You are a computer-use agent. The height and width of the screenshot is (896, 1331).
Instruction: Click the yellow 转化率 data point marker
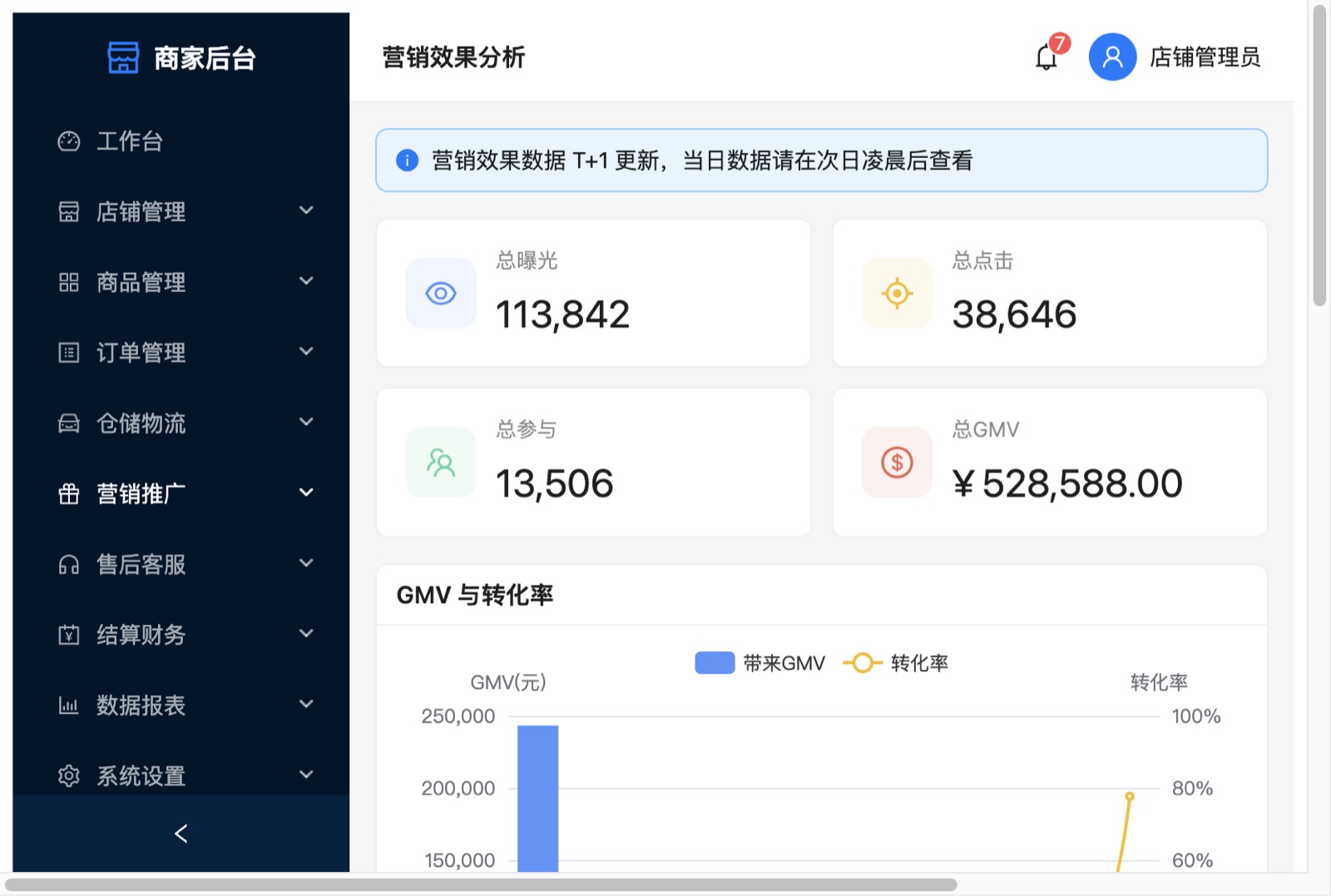1130,796
